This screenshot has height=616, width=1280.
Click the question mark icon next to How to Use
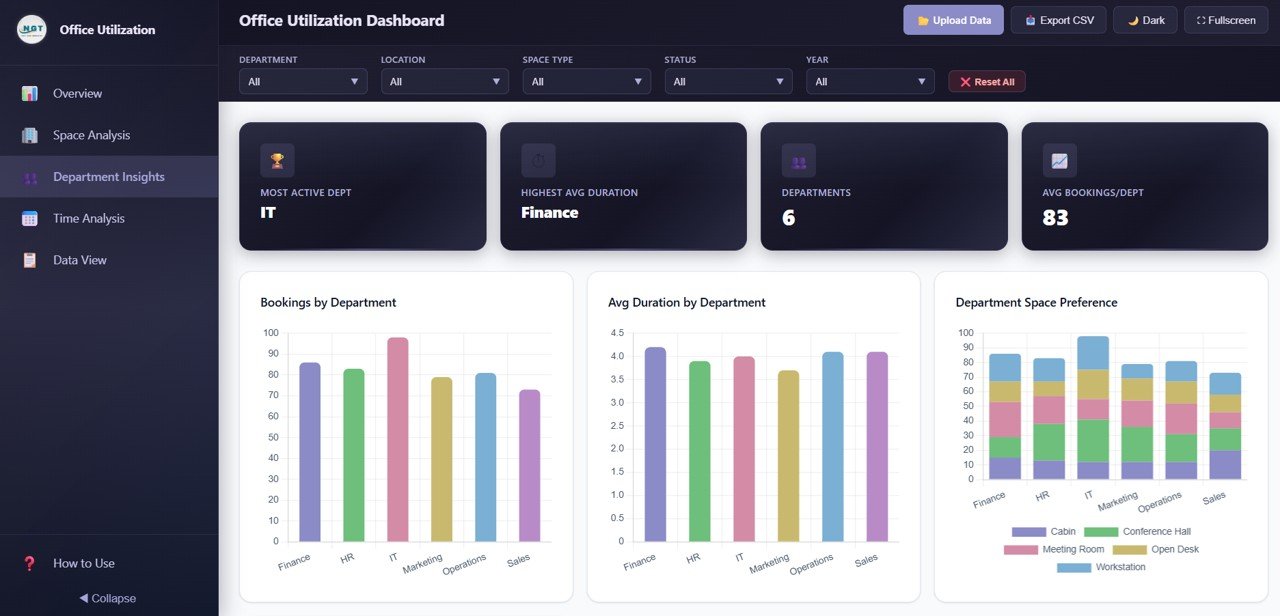(x=28, y=563)
